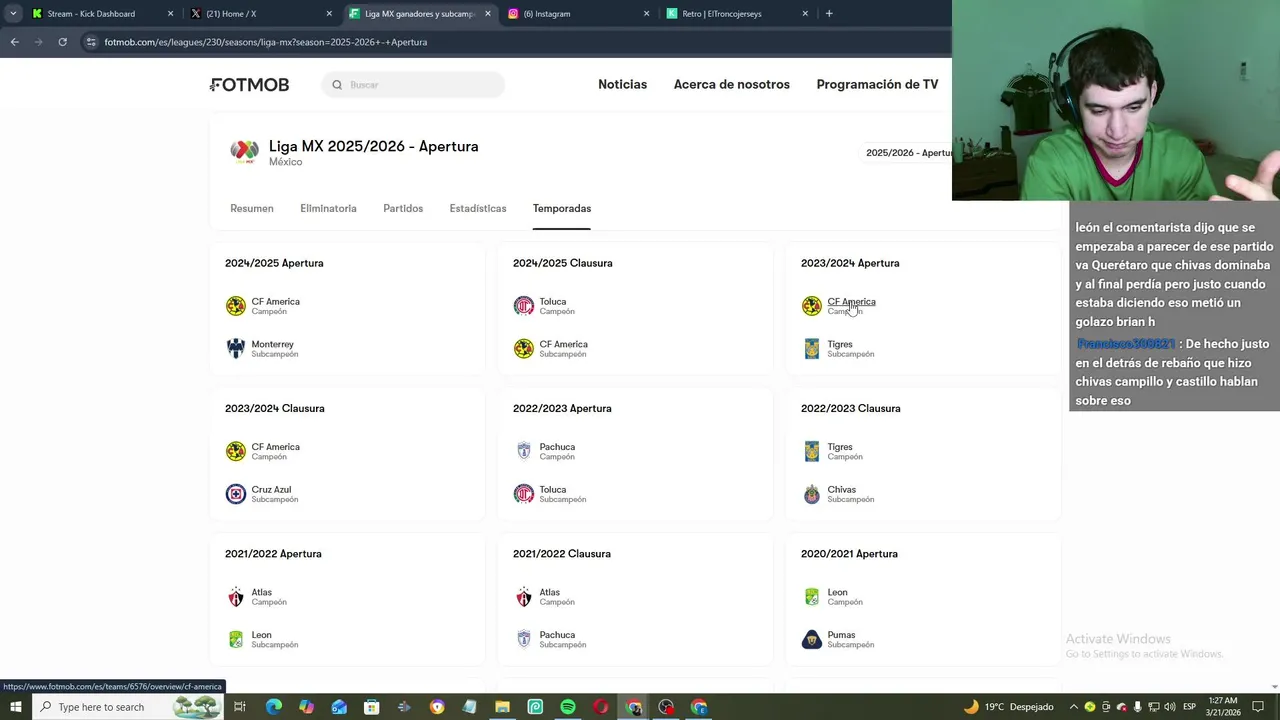Viewport: 1280px width, 720px height.
Task: Click Pachuca crest in 2022/2023 Apertura
Action: [x=524, y=451]
